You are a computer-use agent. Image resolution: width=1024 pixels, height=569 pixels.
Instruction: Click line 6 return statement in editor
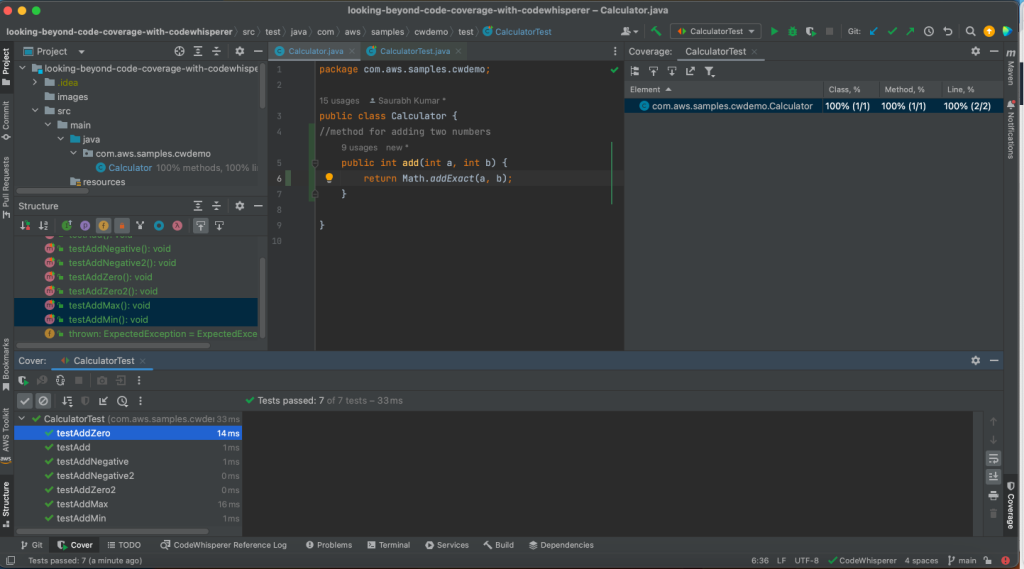tap(438, 178)
